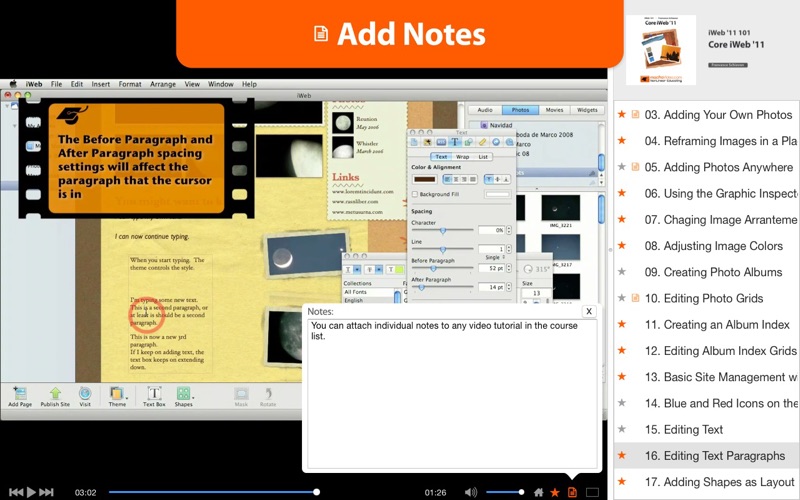The image size is (800, 500).
Task: Select the Graphic inspector icon
Action: click(468, 142)
